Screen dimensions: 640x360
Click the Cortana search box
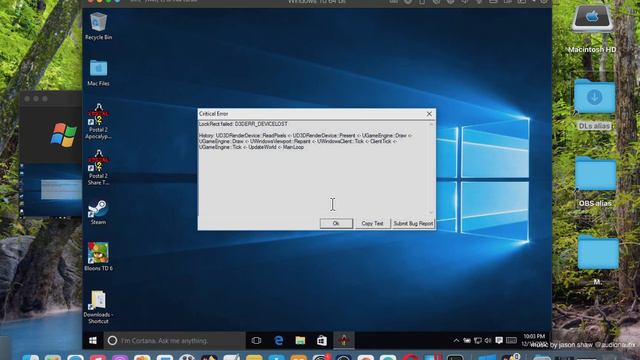pyautogui.click(x=174, y=340)
